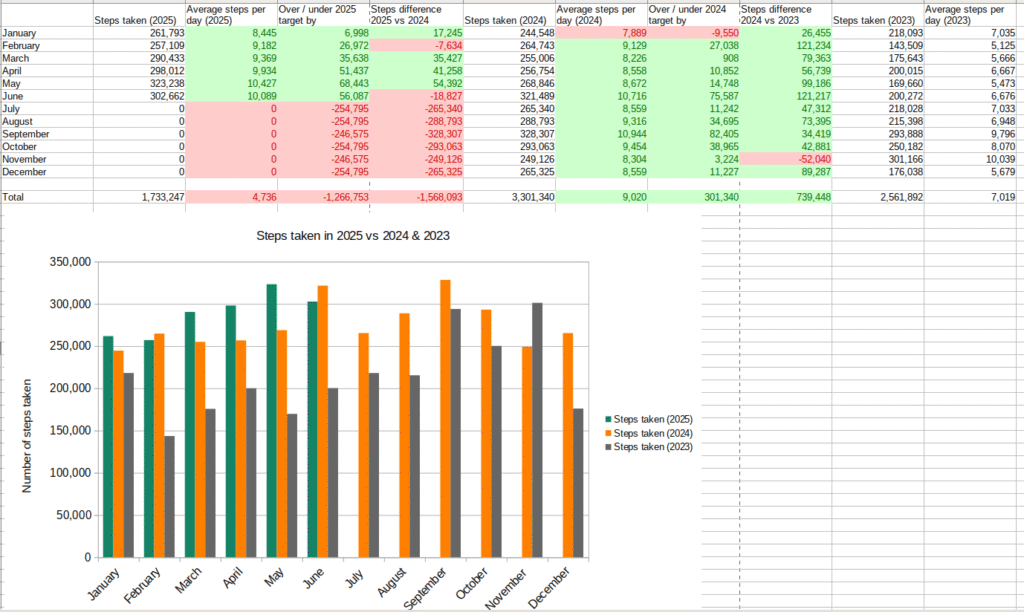Click the 350,000 label on the chart's vertical axis
Viewport: 1024px width, 612px height.
pyautogui.click(x=70, y=262)
